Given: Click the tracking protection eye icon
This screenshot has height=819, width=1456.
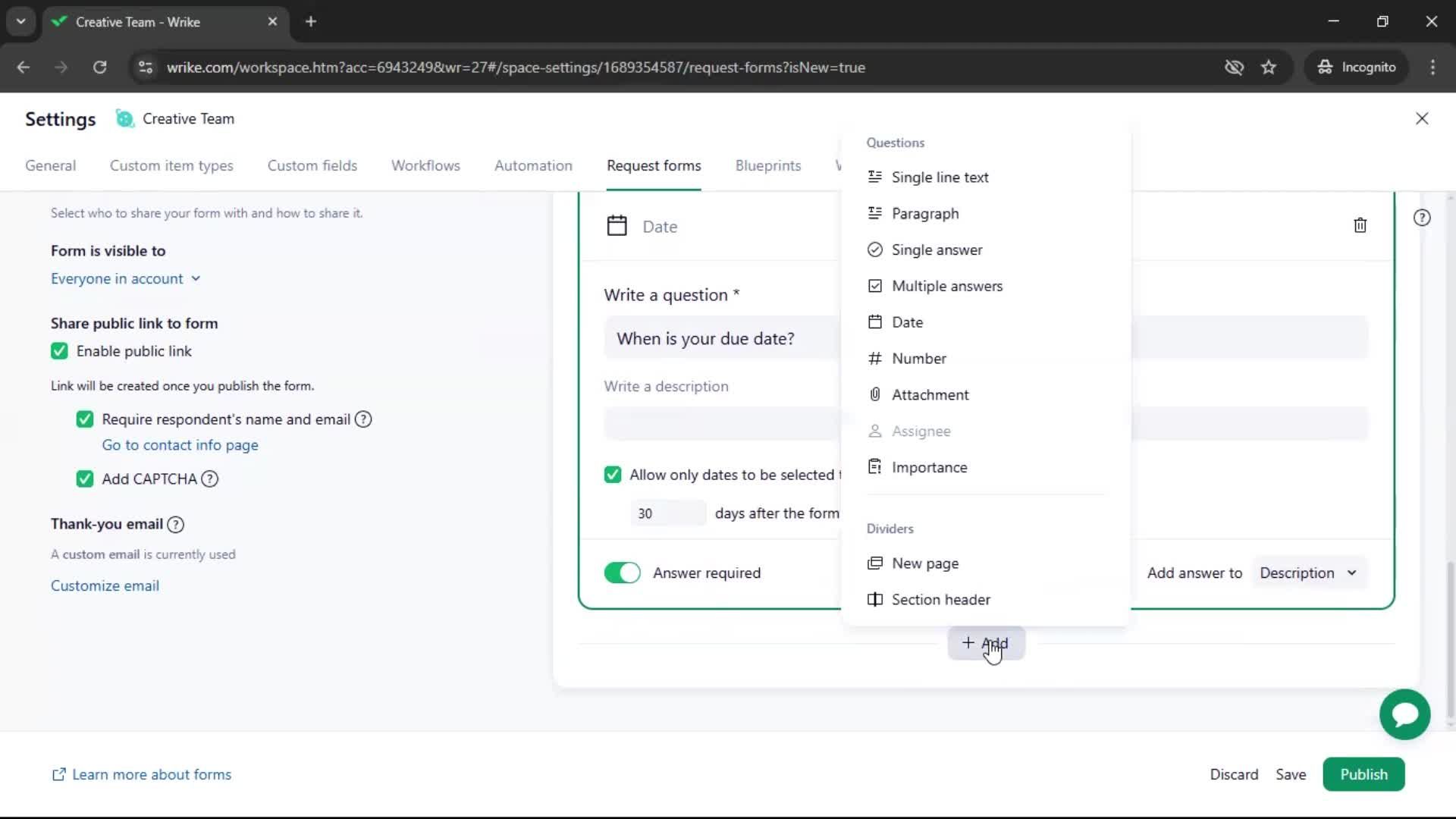Looking at the screenshot, I should click(1234, 67).
